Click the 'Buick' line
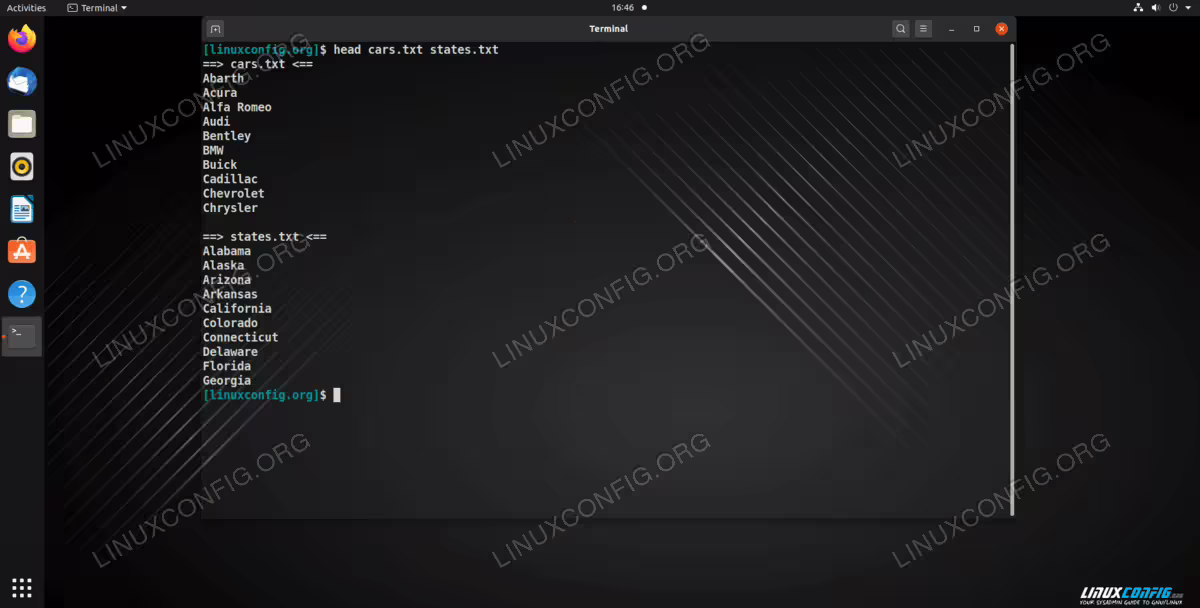Screen dimensions: 1200x608 pyautogui.click(x=220, y=165)
